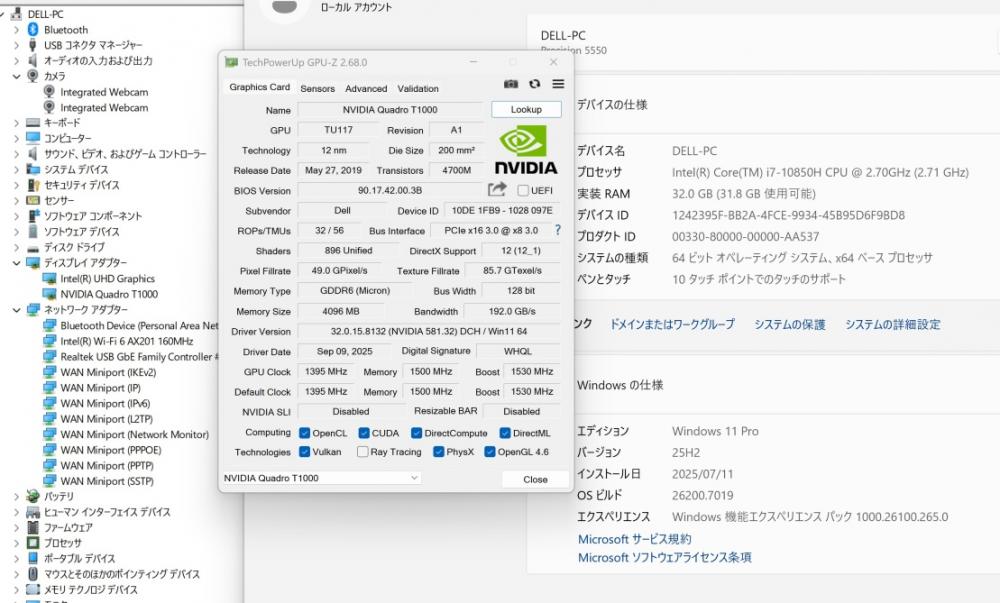Click the GPU-Z refresh icon
1000x603 pixels.
pos(534,84)
